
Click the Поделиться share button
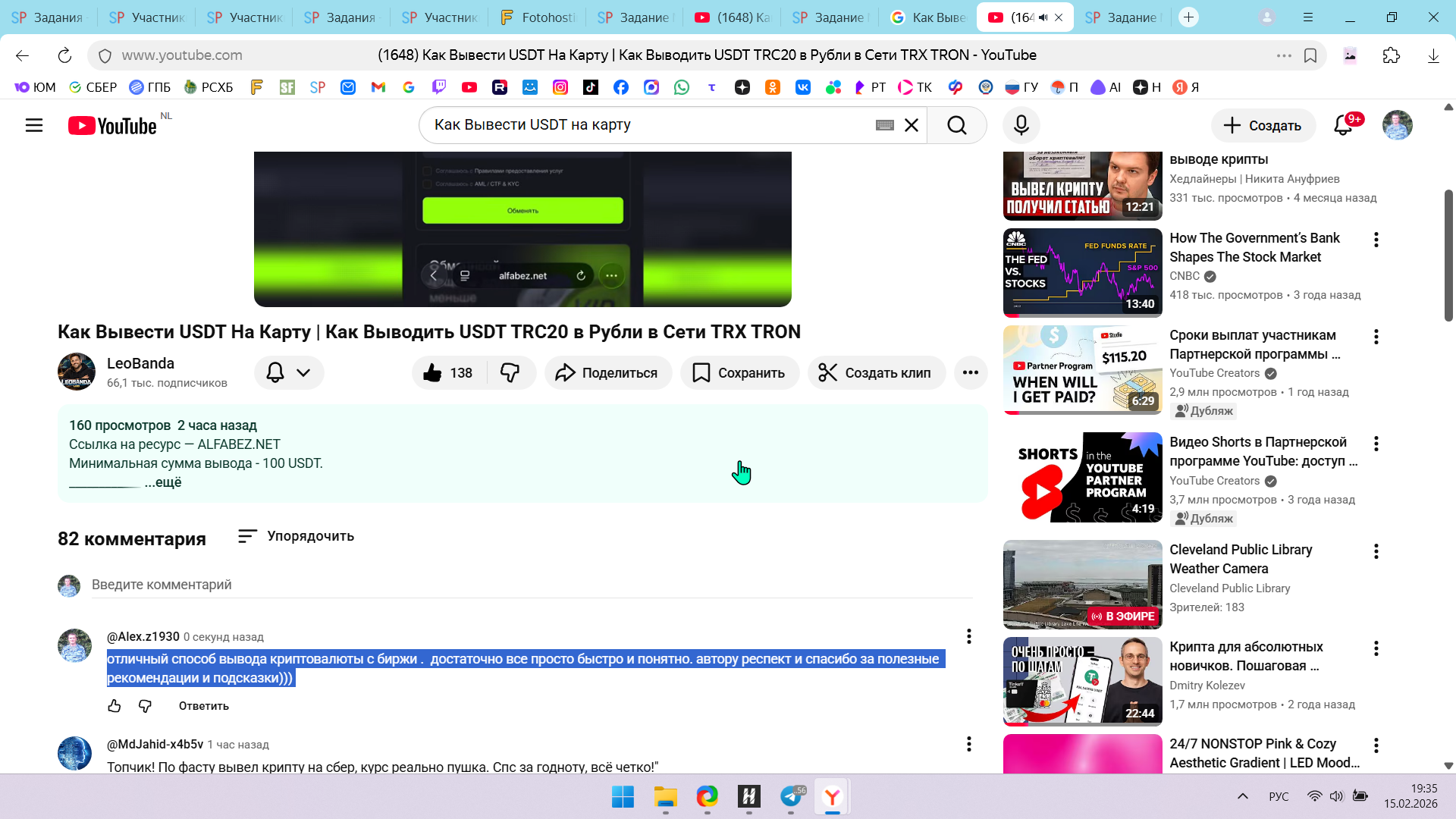tap(607, 372)
